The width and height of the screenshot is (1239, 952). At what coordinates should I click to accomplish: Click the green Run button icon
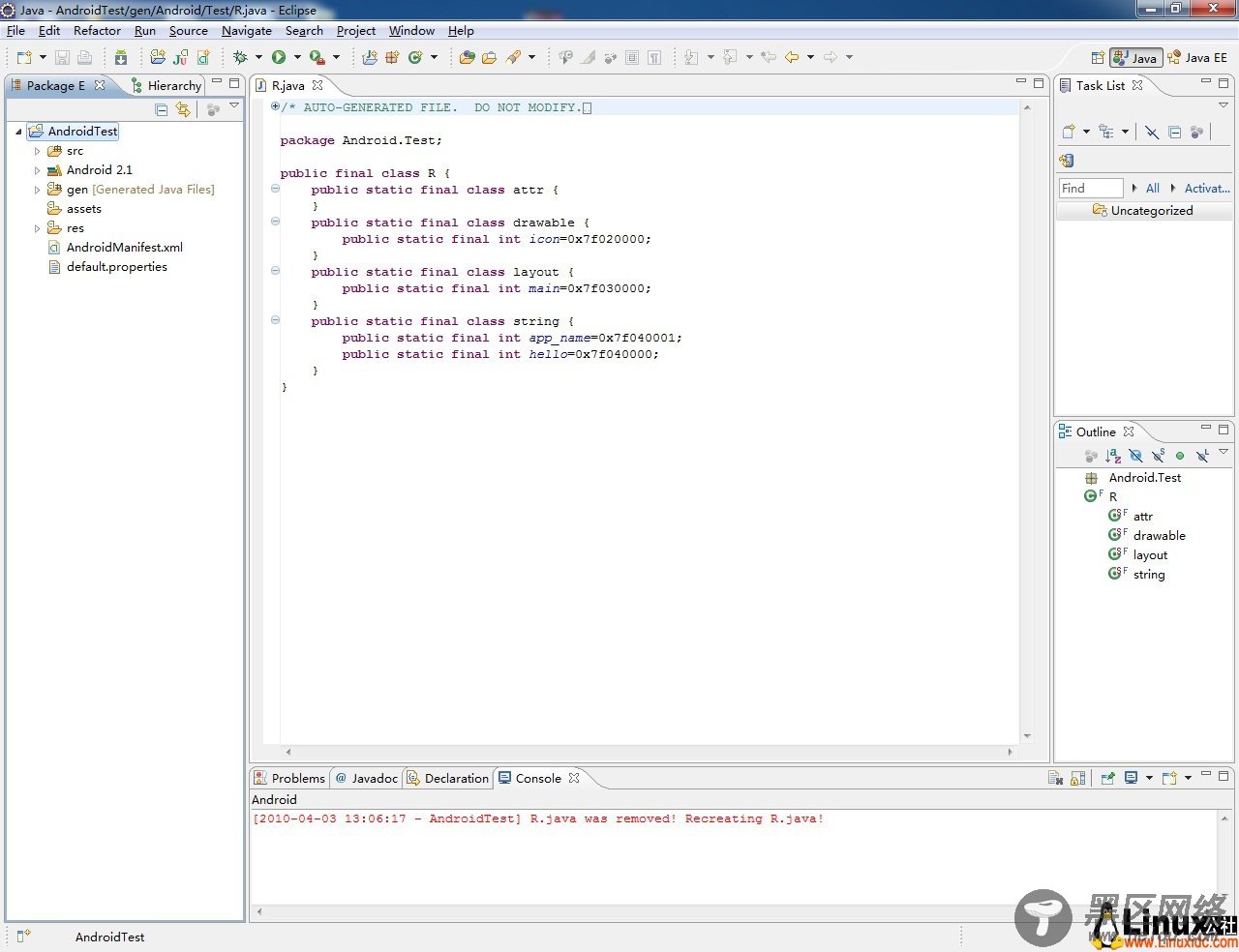[279, 57]
